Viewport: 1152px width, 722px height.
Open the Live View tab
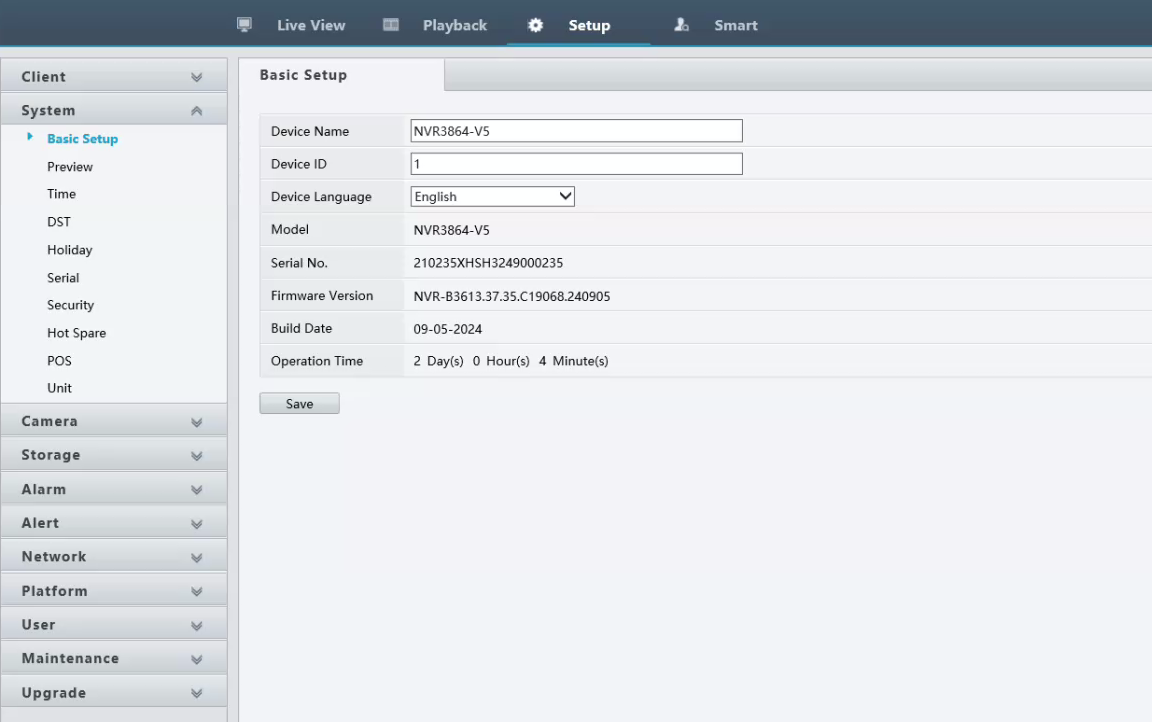311,25
